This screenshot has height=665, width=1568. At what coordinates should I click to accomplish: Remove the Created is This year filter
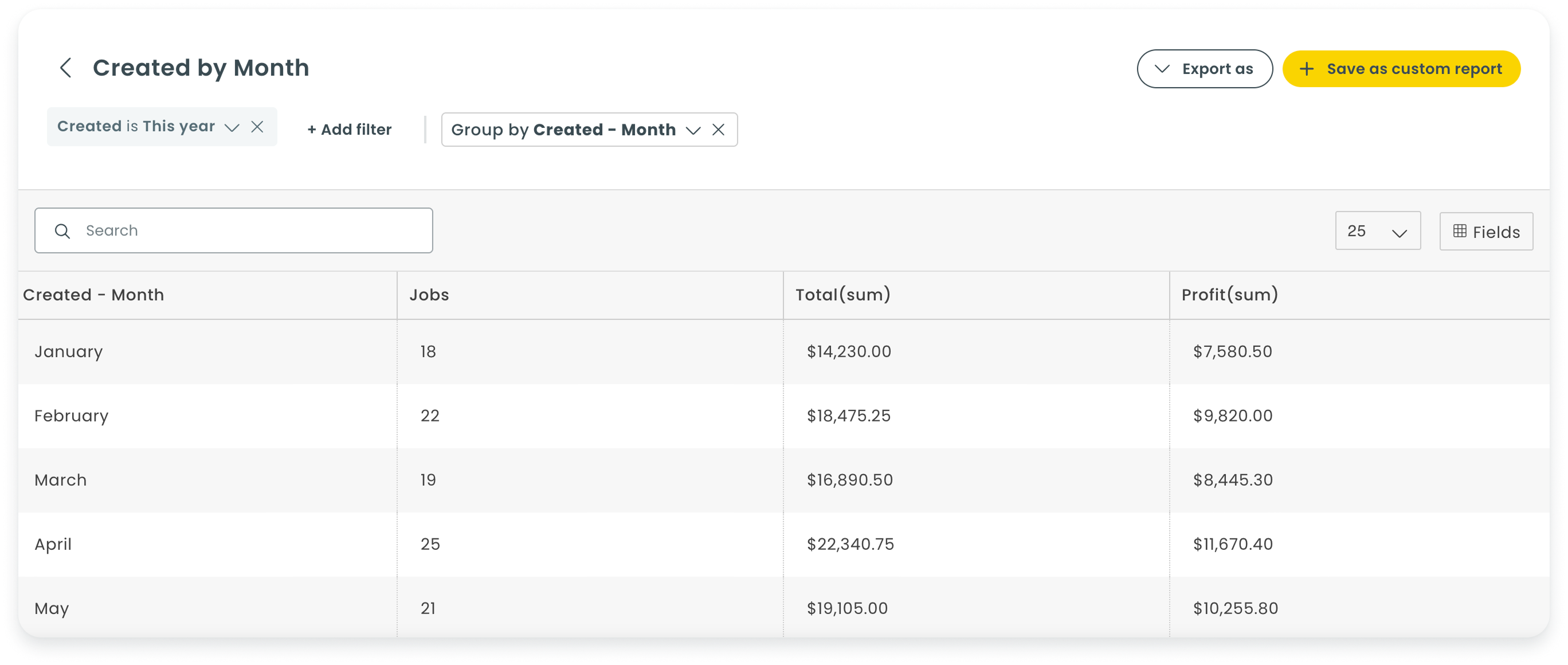point(257,127)
